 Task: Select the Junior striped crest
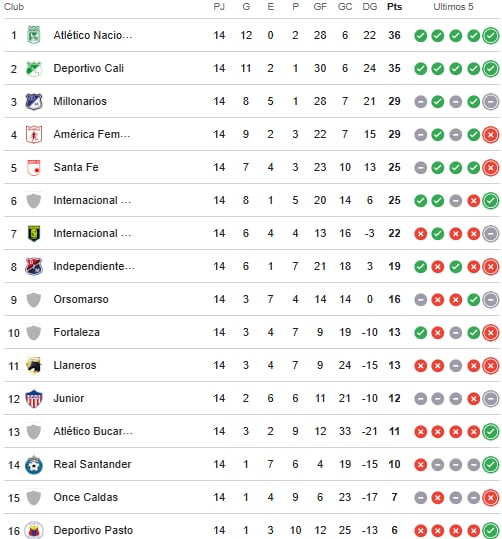(x=34, y=398)
